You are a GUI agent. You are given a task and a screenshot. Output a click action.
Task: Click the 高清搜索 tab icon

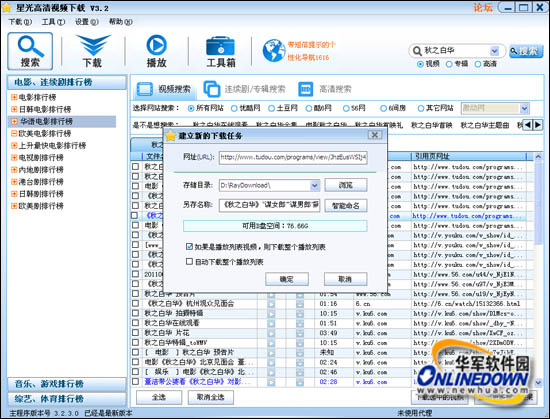[306, 89]
